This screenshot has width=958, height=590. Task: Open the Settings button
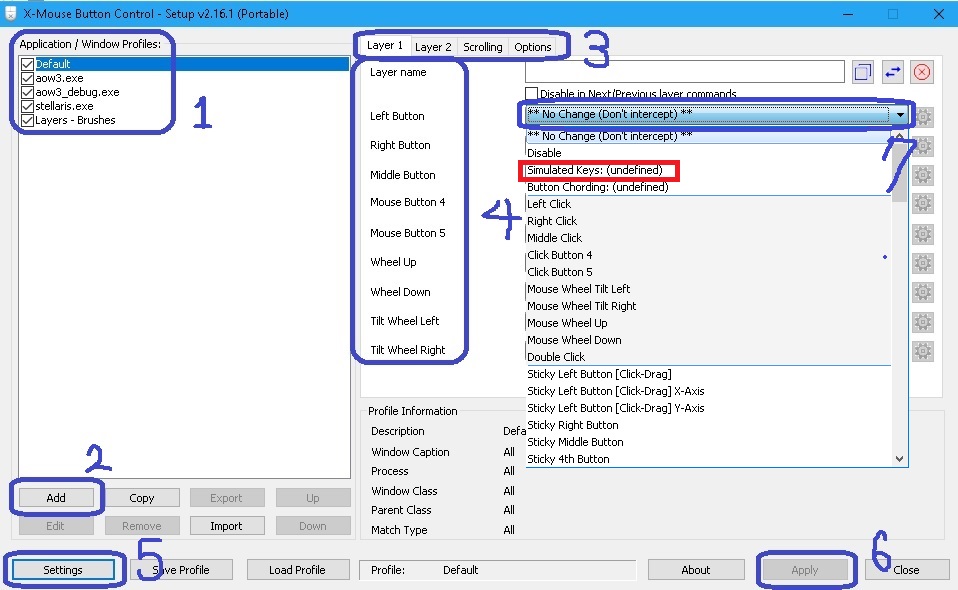point(63,570)
